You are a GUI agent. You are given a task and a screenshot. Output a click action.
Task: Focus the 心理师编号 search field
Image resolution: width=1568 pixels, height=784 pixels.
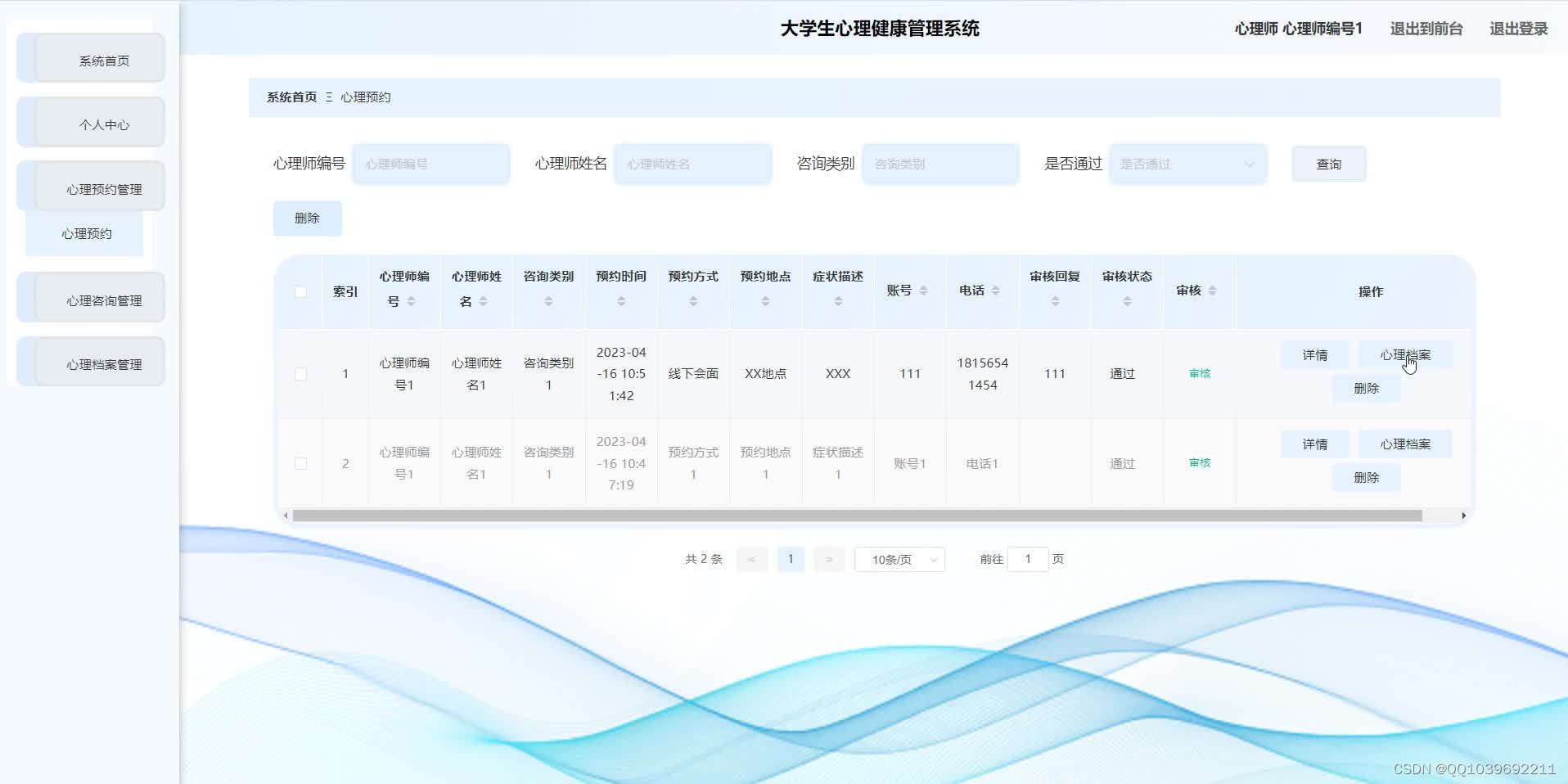pos(431,164)
